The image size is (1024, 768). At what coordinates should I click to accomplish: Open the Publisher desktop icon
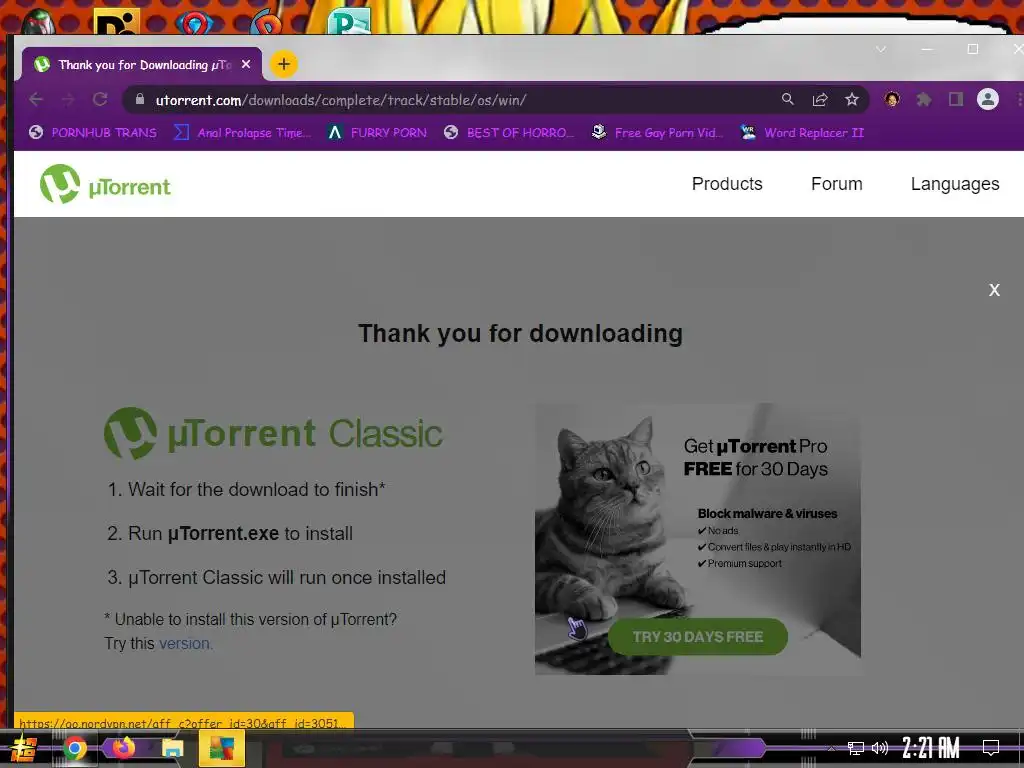pos(349,21)
